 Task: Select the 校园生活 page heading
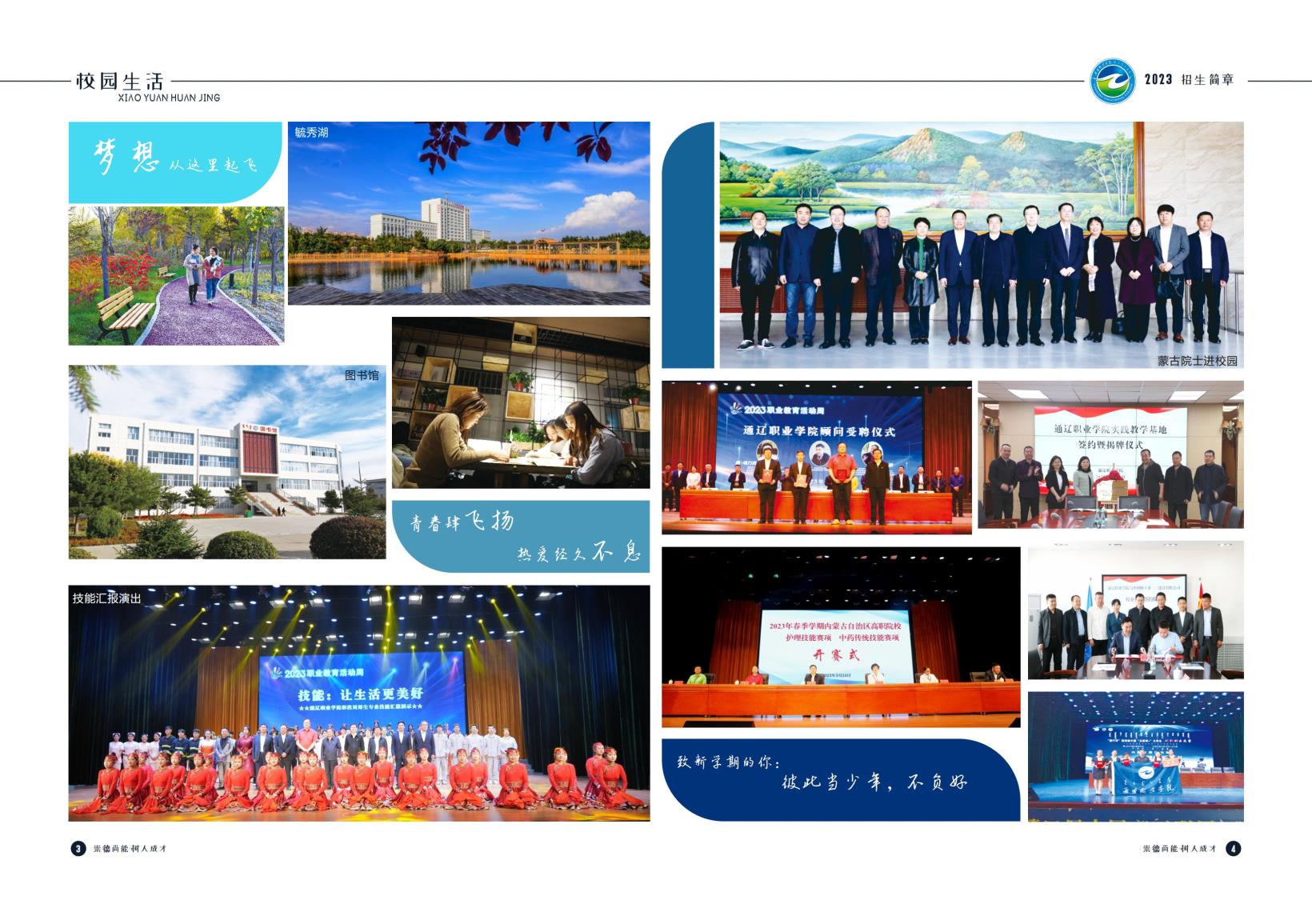pyautogui.click(x=120, y=81)
